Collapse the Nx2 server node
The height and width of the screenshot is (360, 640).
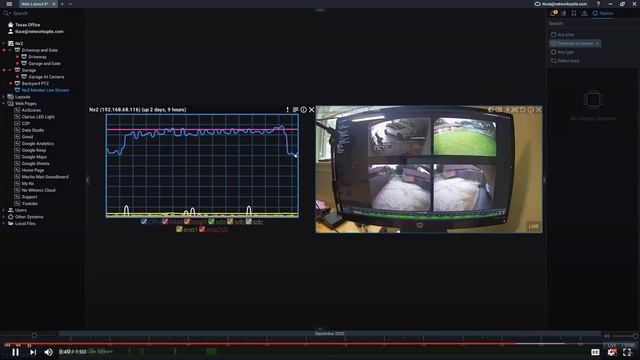click(x=4, y=43)
